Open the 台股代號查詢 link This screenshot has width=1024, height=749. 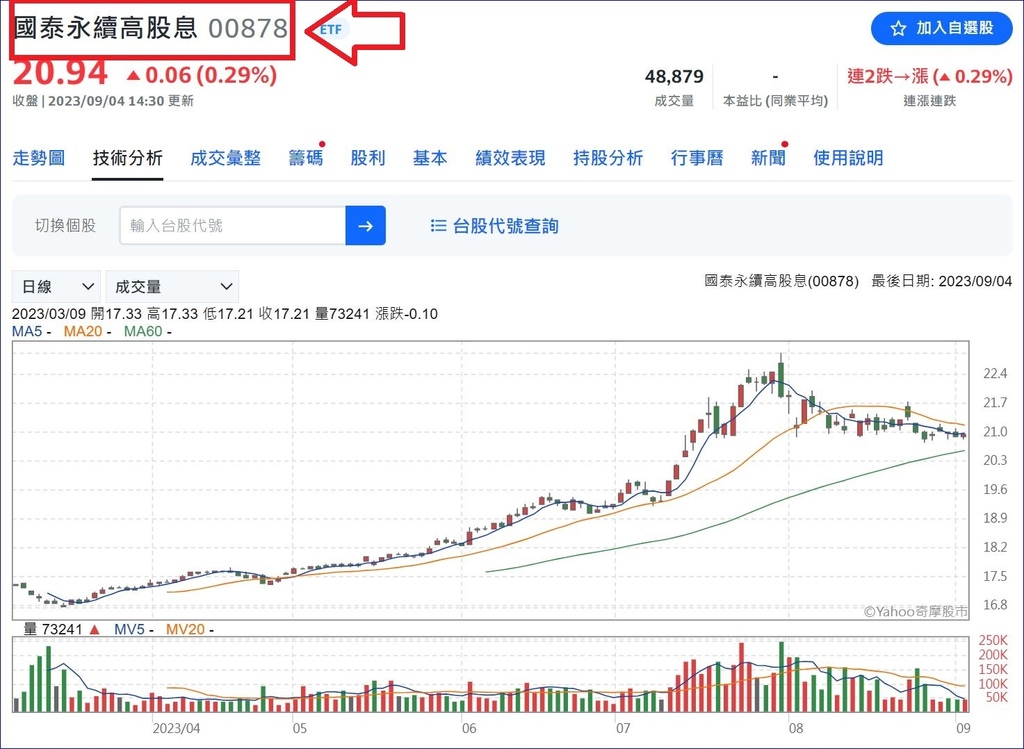(505, 226)
